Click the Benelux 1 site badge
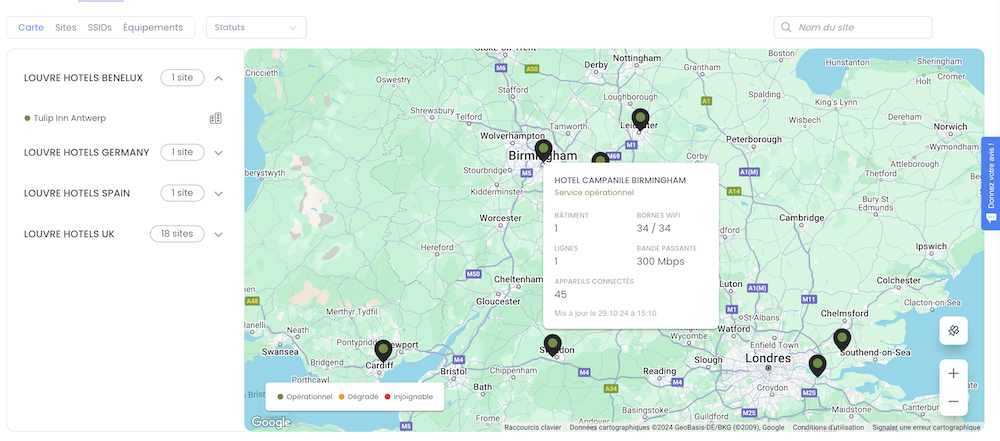Image resolution: width=1000 pixels, height=441 pixels. click(x=182, y=78)
